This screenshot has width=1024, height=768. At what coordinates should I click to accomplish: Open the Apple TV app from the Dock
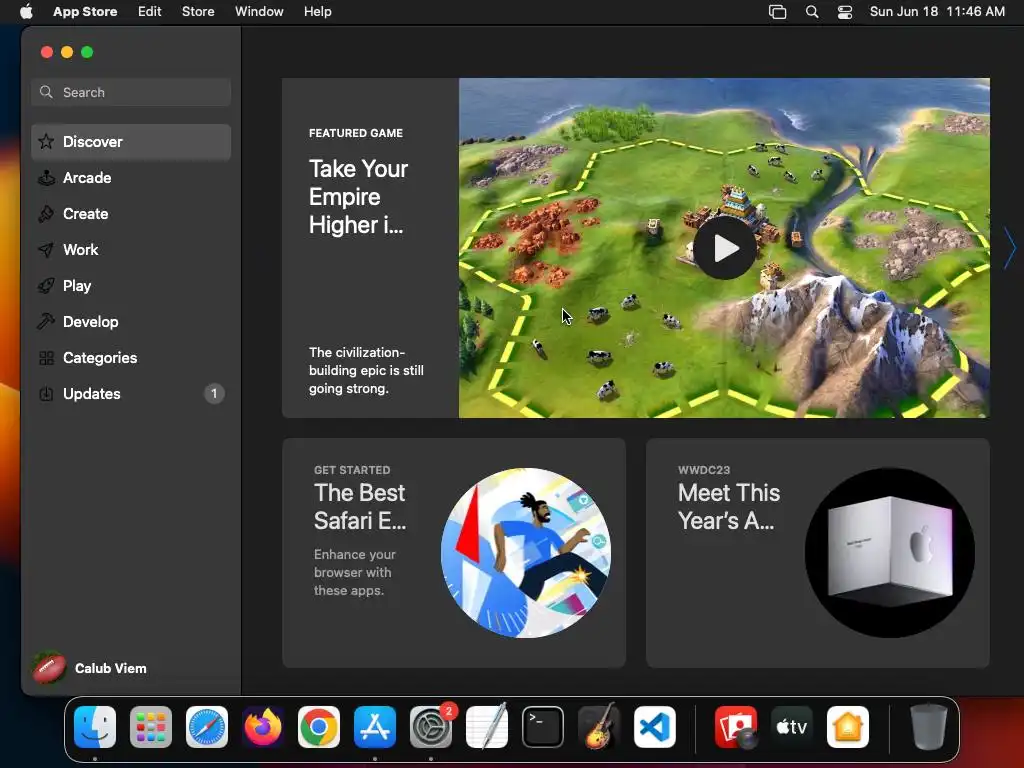pyautogui.click(x=792, y=727)
